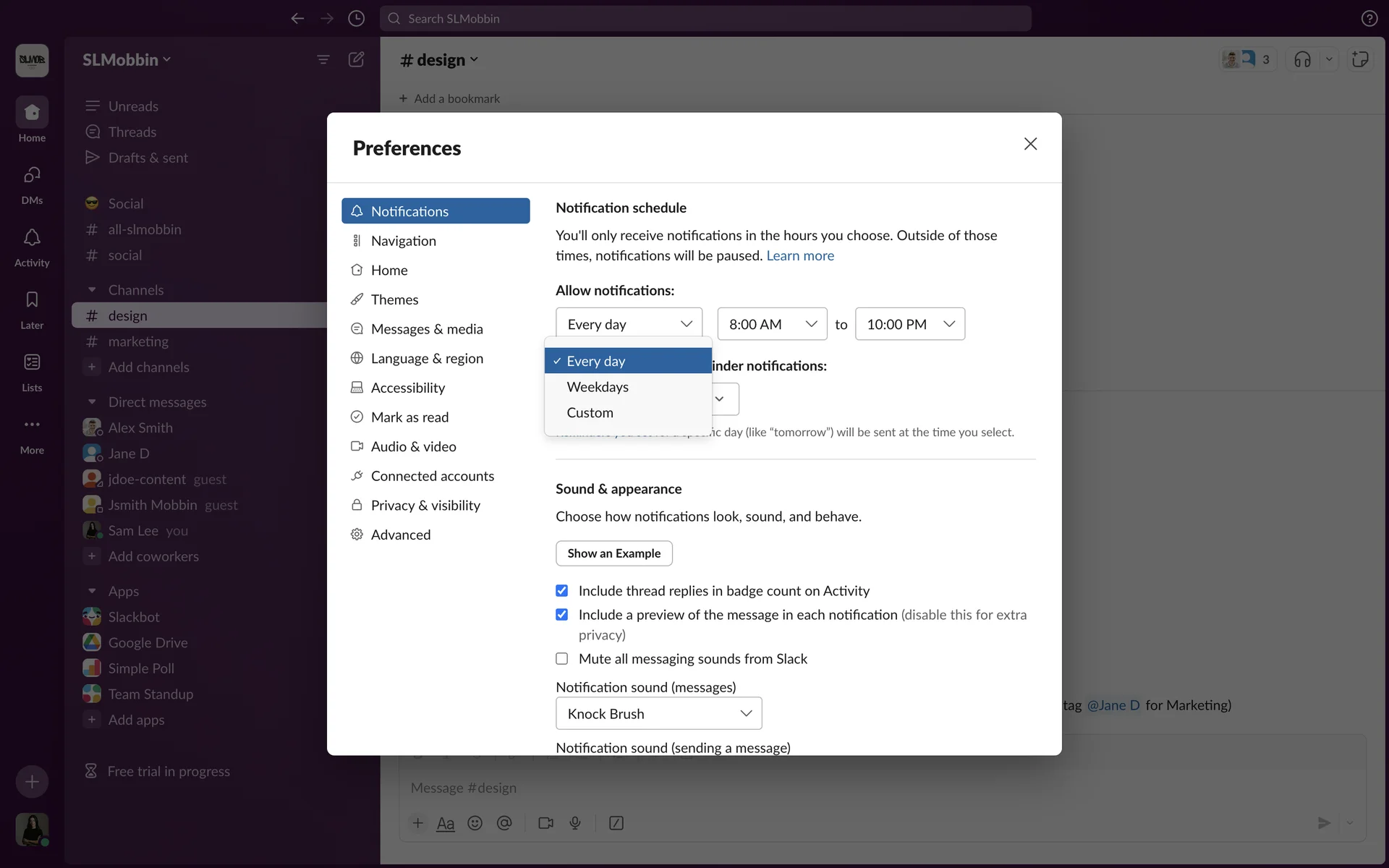Viewport: 1389px width, 868px height.
Task: Click the compose new message icon
Action: click(x=356, y=59)
